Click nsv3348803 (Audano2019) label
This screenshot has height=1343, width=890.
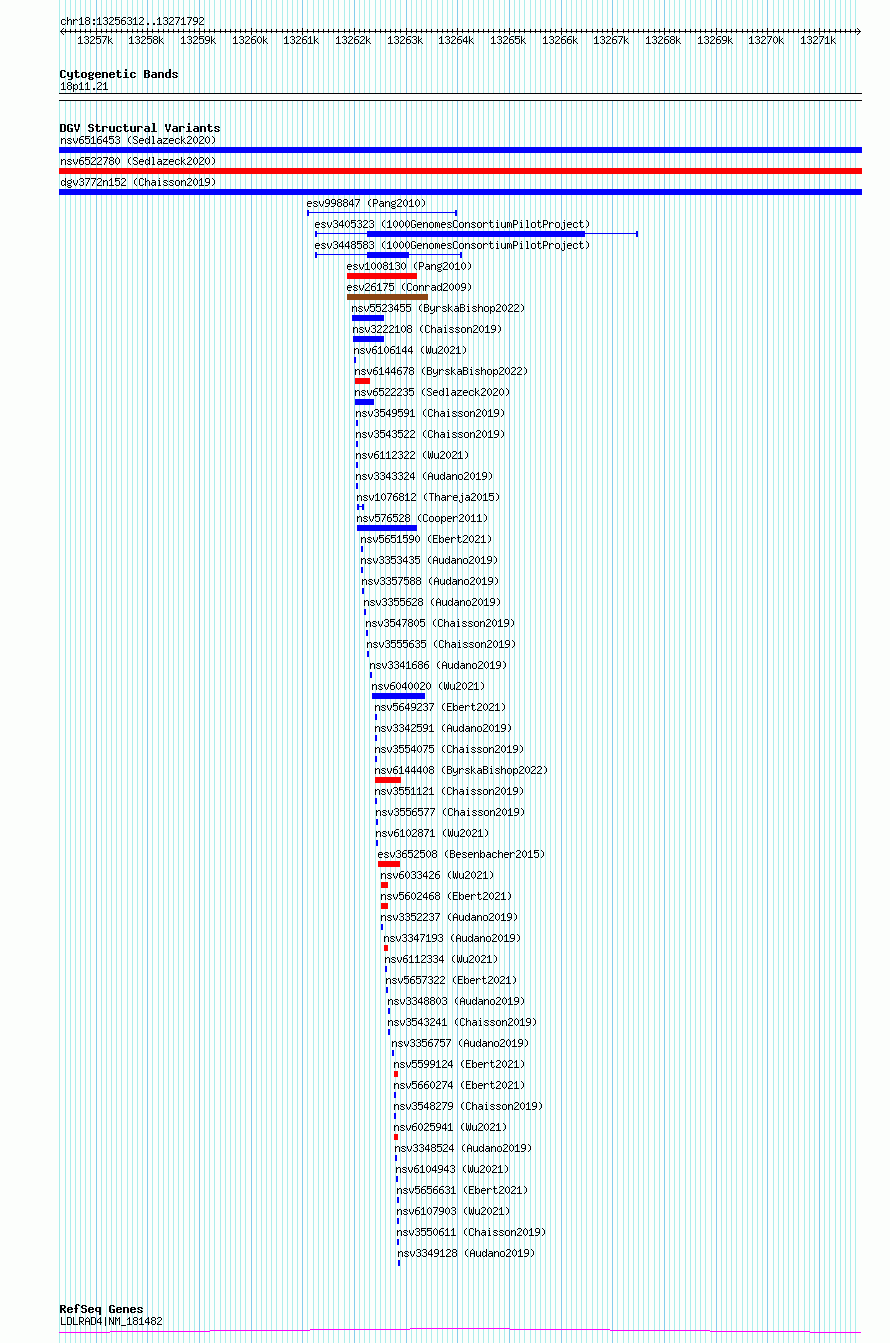[x=457, y=1001]
